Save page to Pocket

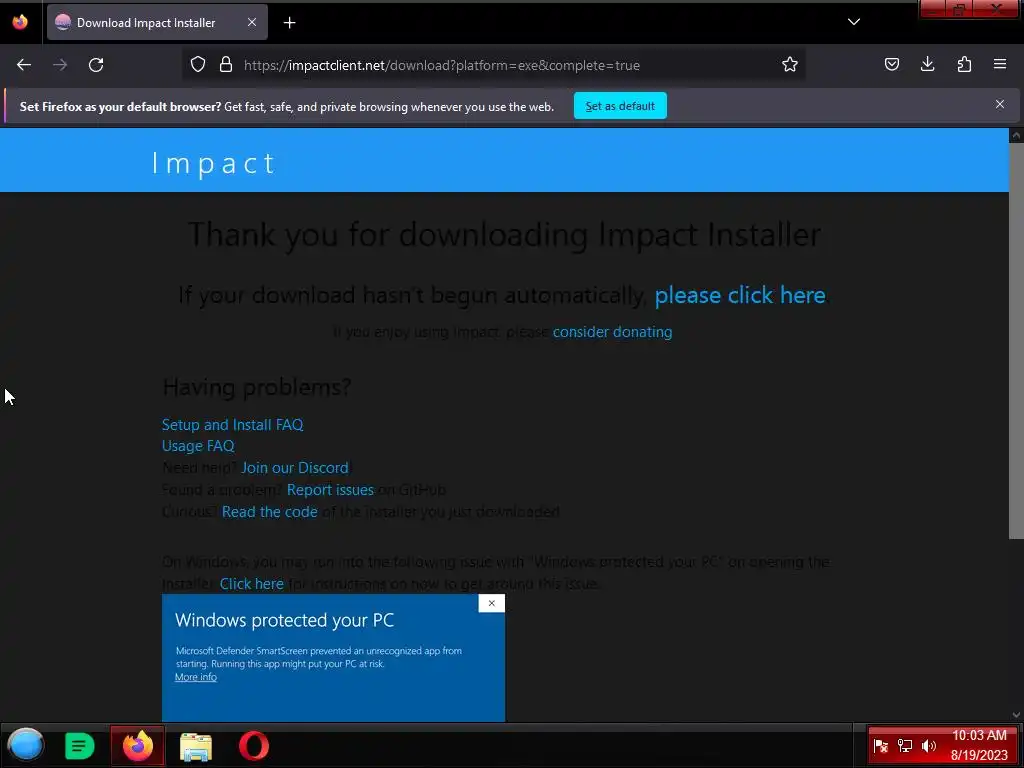tap(891, 64)
